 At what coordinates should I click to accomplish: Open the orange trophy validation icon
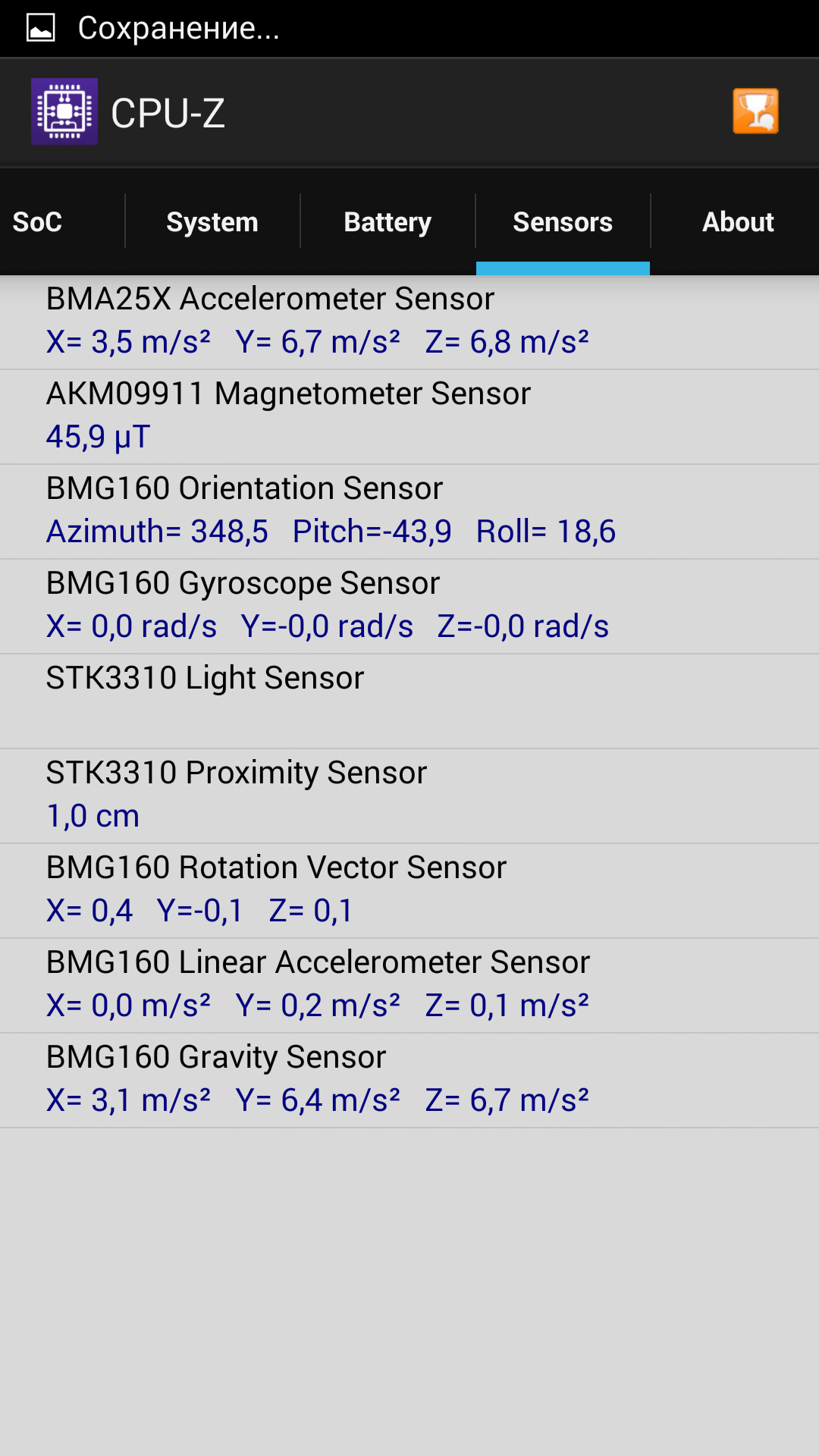point(755,111)
